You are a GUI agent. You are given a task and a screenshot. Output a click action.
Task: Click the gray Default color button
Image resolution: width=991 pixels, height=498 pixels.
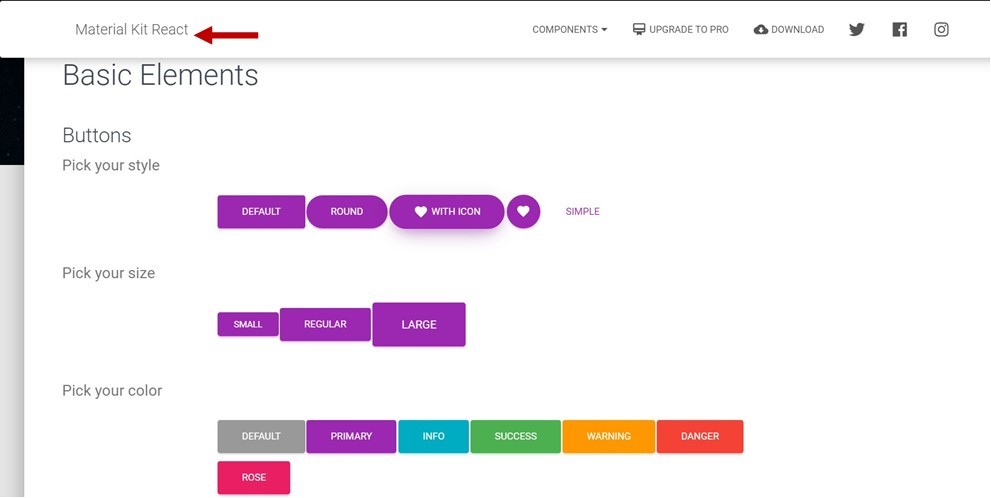[261, 437]
